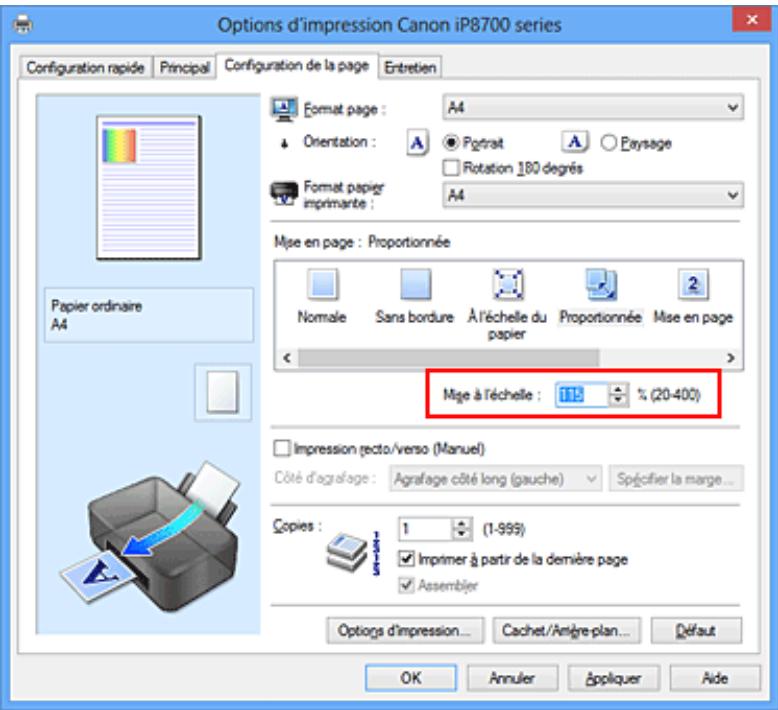The height and width of the screenshot is (710, 778).
Task: Choose the À l'échelle du papier layout icon
Action: point(508,284)
